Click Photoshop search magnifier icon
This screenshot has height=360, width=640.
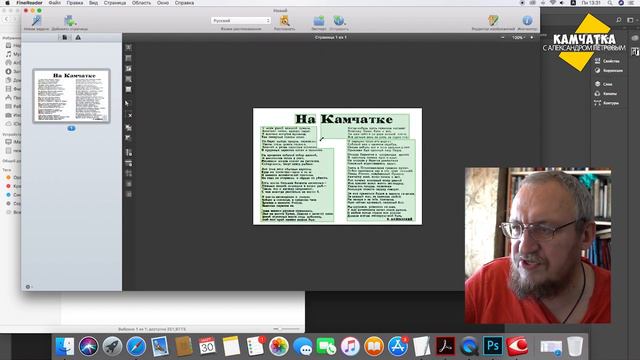tap(619, 20)
